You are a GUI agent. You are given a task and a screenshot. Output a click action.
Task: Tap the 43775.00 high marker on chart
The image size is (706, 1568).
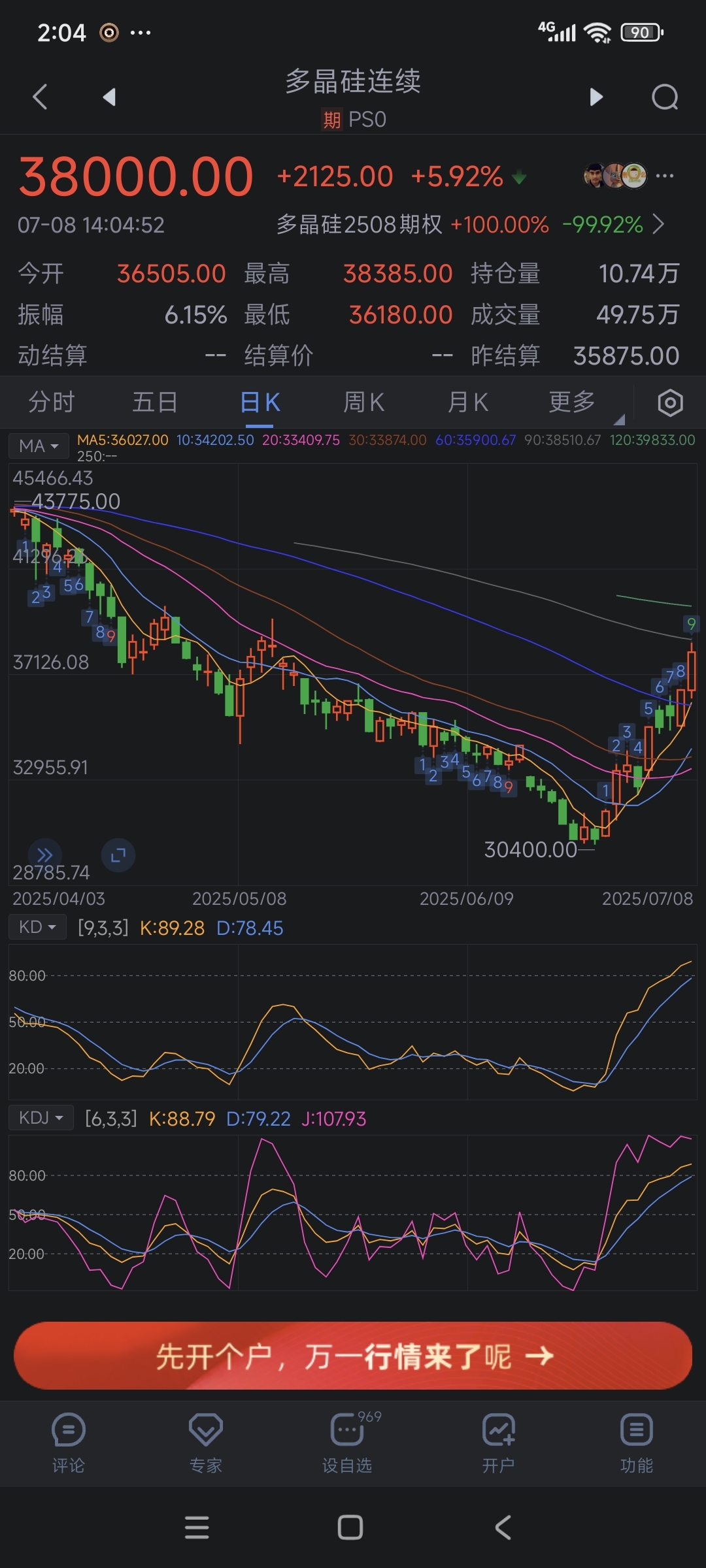coord(76,501)
